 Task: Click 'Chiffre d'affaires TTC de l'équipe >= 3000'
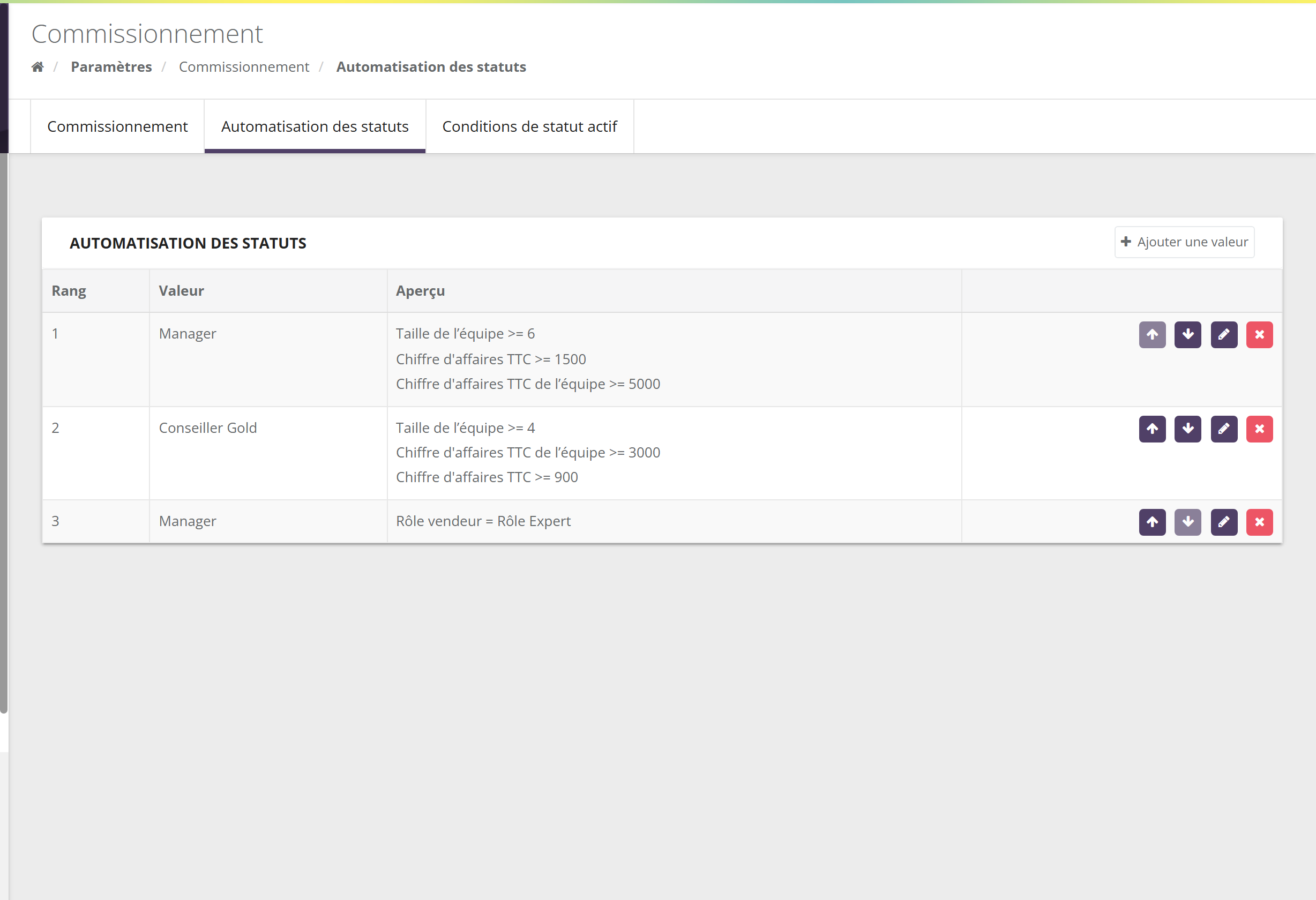[528, 453]
